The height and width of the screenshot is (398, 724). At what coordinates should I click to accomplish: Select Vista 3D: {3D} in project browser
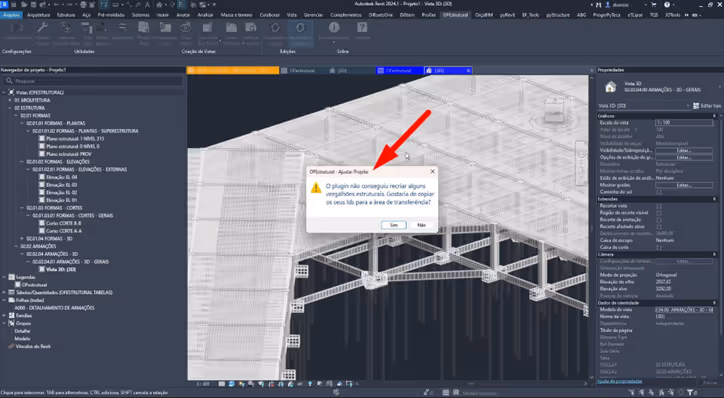pyautogui.click(x=61, y=270)
